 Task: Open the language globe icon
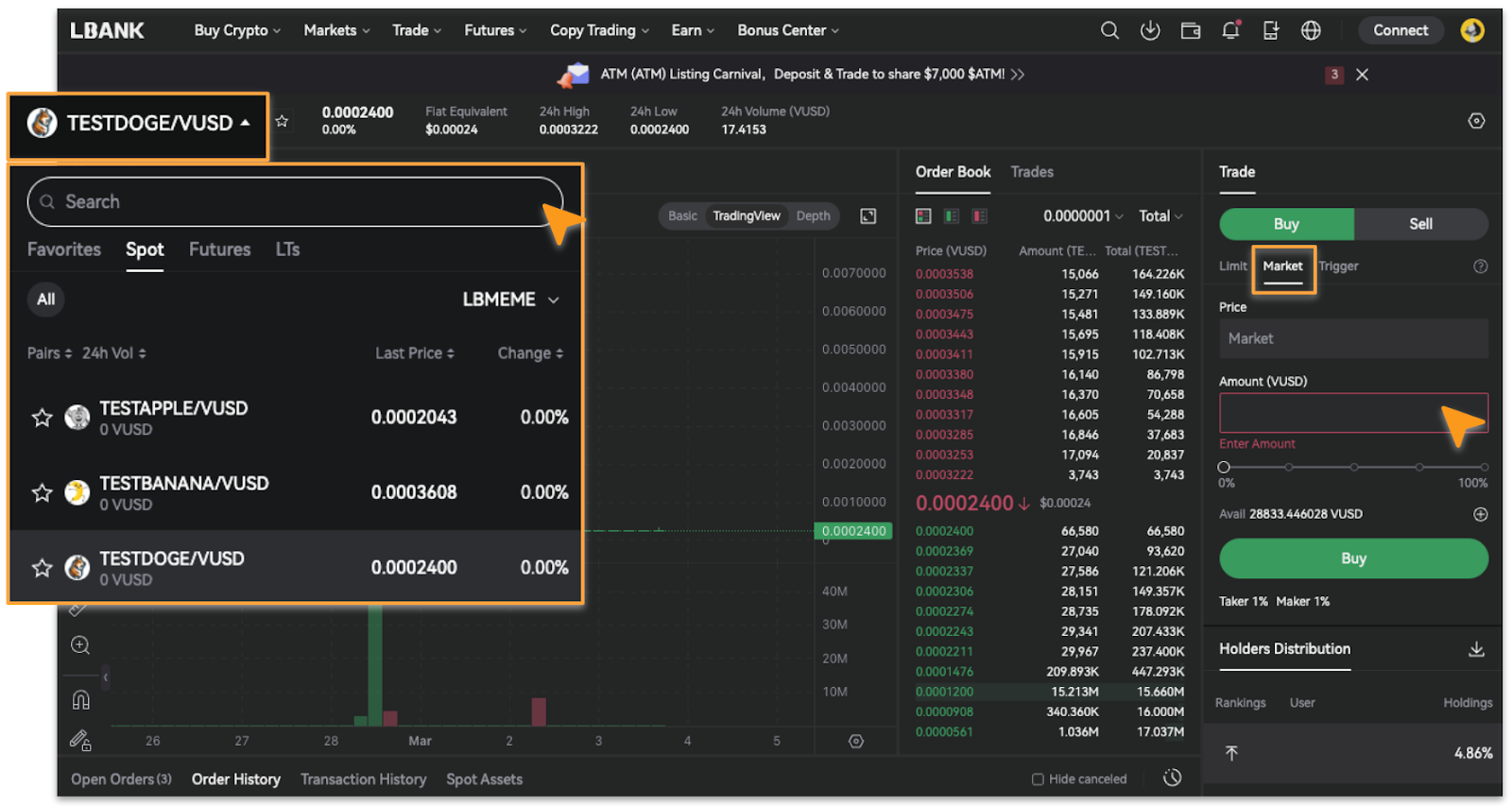point(1311,30)
